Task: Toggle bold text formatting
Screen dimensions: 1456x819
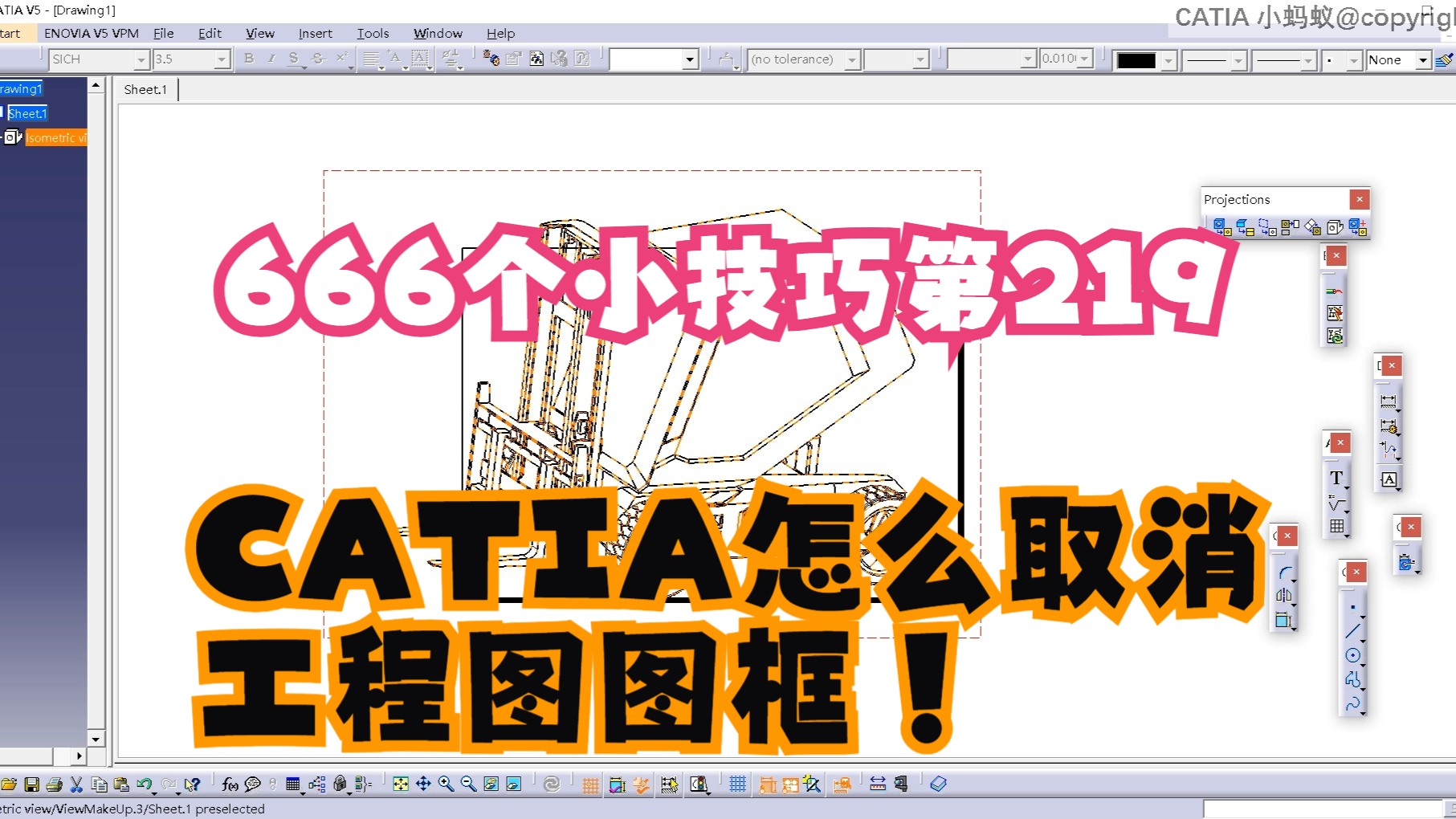Action: point(249,58)
